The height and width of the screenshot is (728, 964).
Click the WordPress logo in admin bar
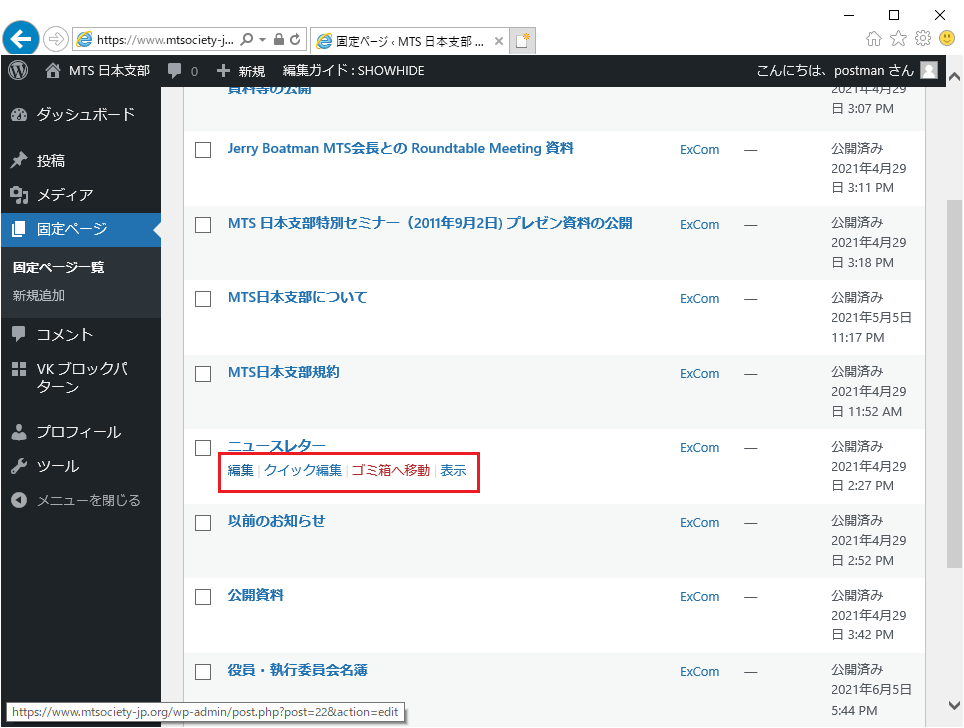coord(18,71)
